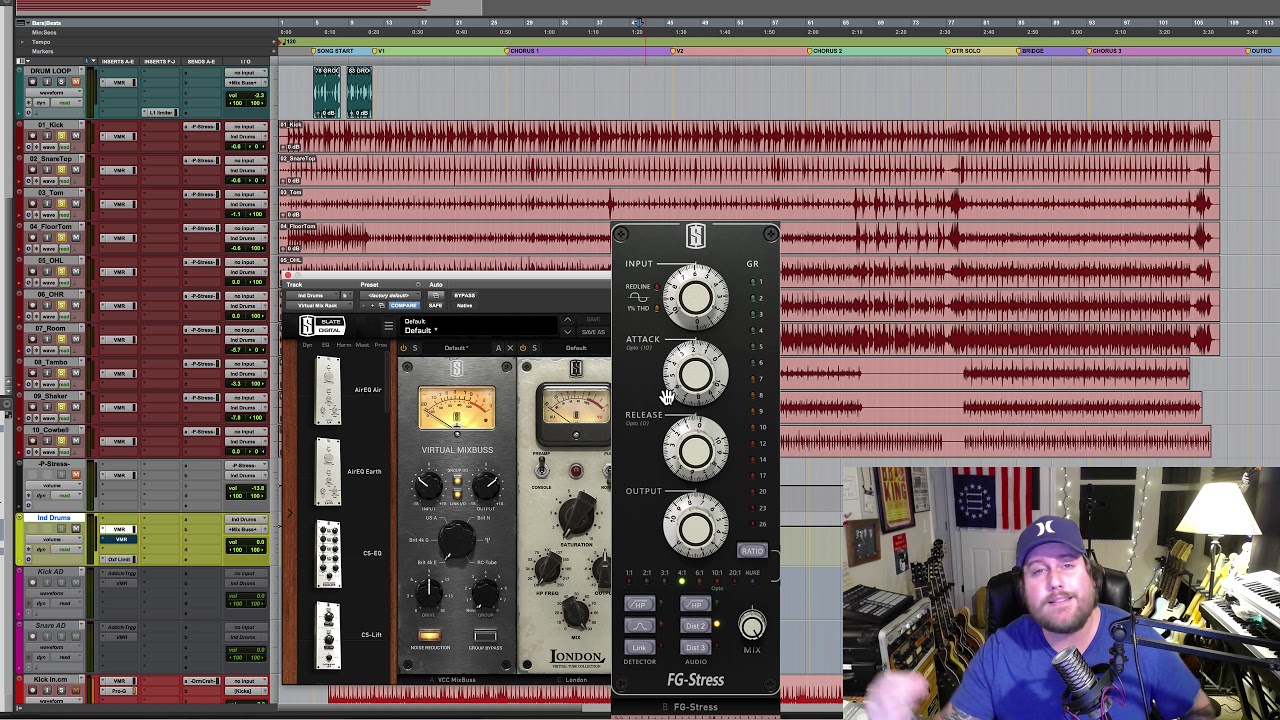The width and height of the screenshot is (1280, 720).
Task: Select the AirEQ Earth module thumbnail
Action: tap(328, 472)
